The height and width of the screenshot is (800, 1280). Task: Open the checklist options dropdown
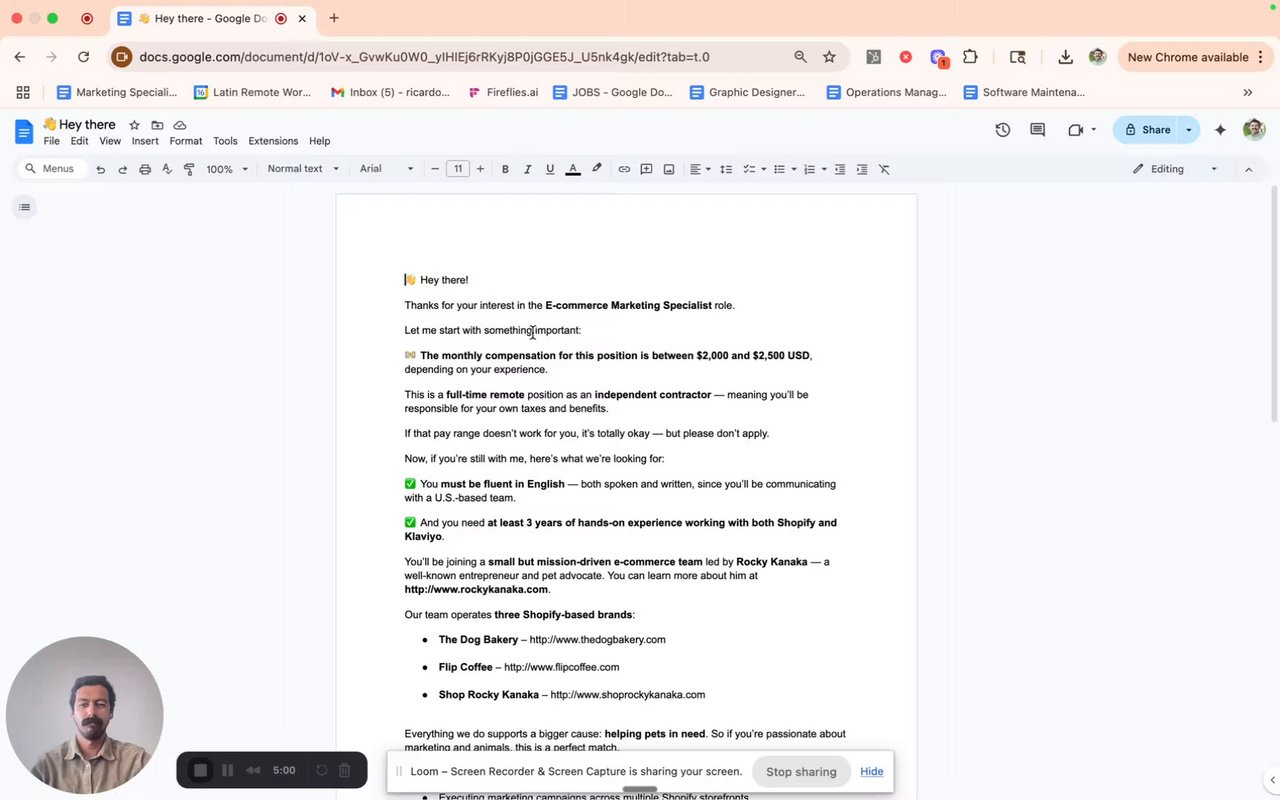tap(754, 169)
